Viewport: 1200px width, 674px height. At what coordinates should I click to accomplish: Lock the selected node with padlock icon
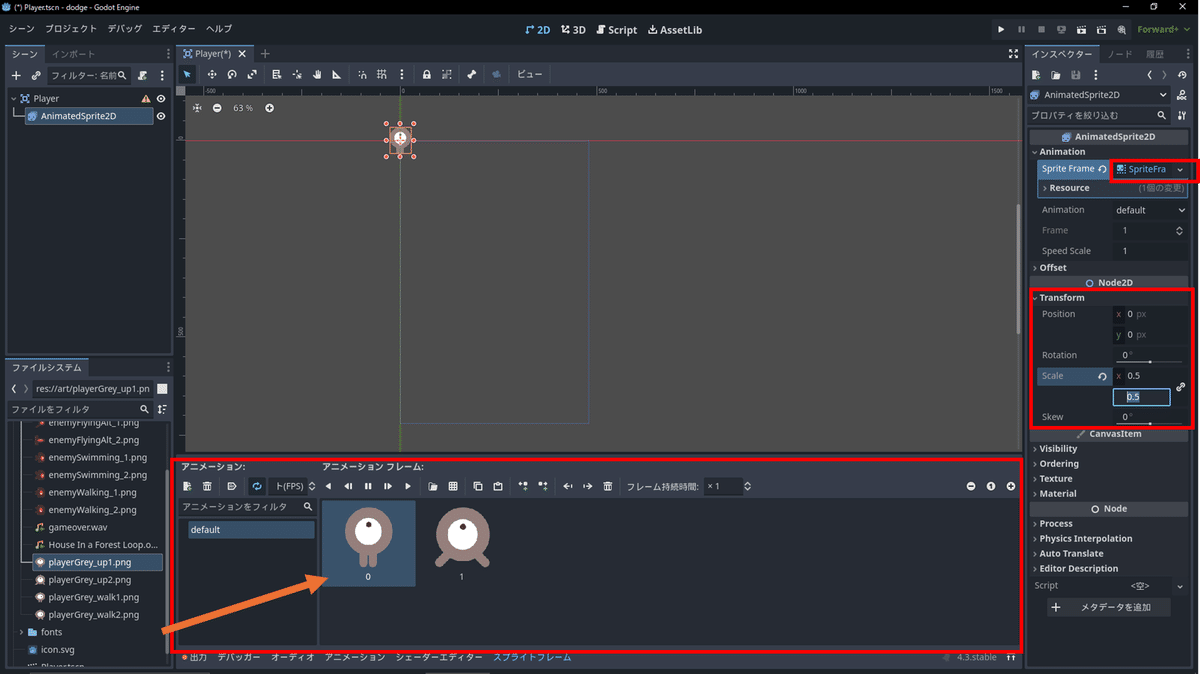(x=427, y=74)
